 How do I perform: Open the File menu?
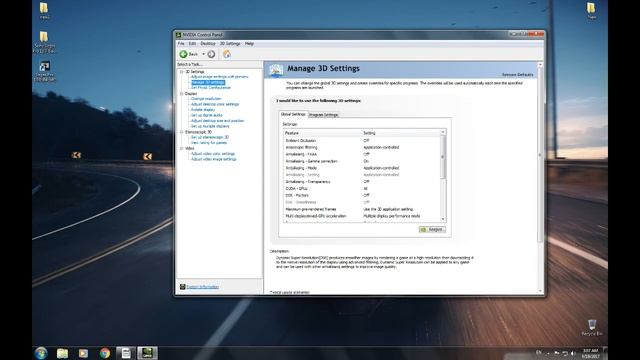[x=181, y=44]
